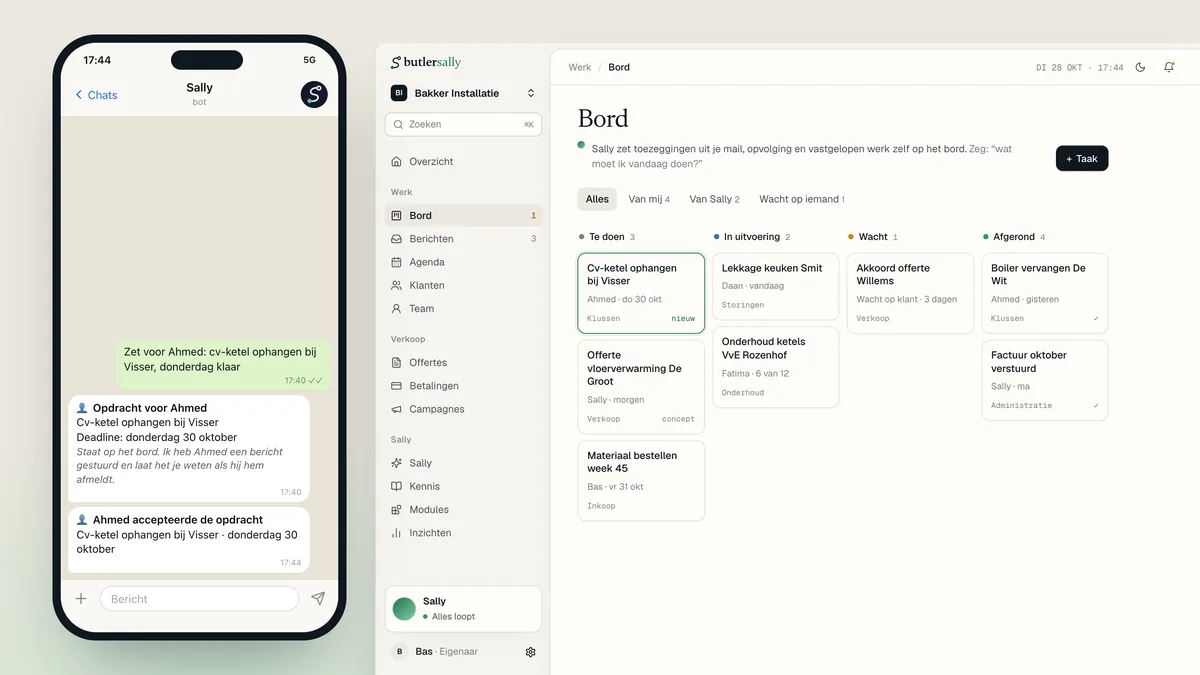Open the Offerte vloerverwarming De Groot card
The height and width of the screenshot is (675, 1200).
[x=641, y=387]
